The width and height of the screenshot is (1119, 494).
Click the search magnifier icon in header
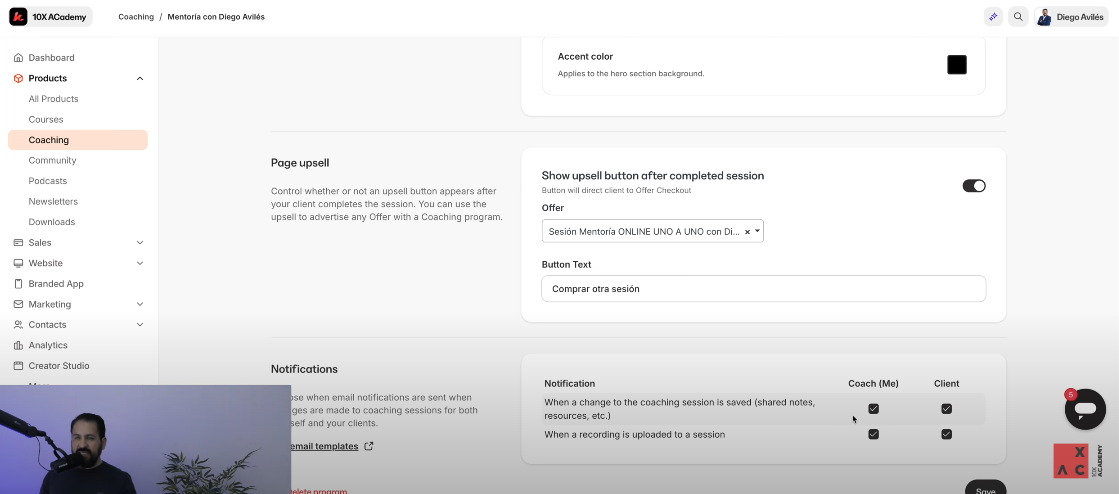(1018, 17)
